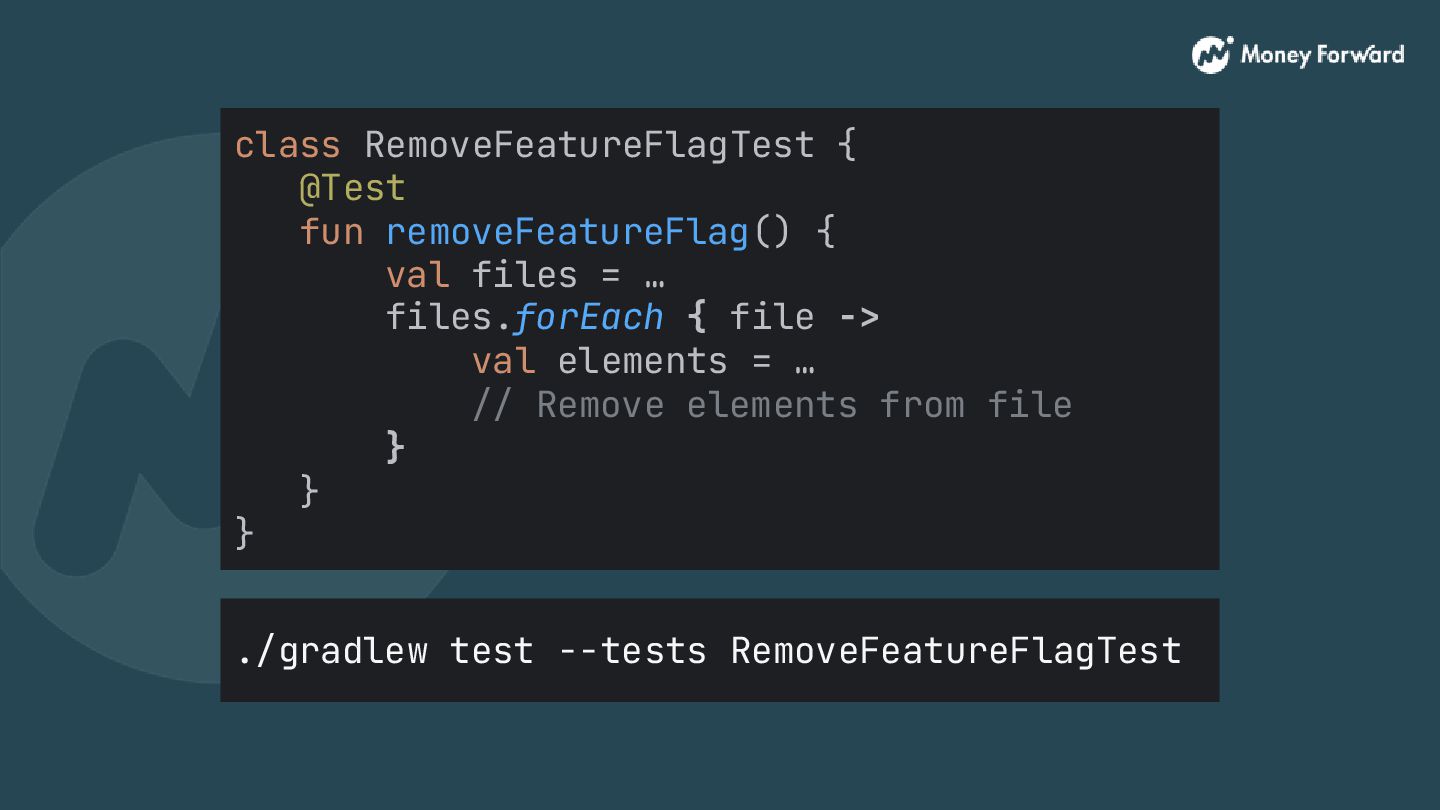
Task: Click the forEach call in italics
Action: (x=589, y=318)
